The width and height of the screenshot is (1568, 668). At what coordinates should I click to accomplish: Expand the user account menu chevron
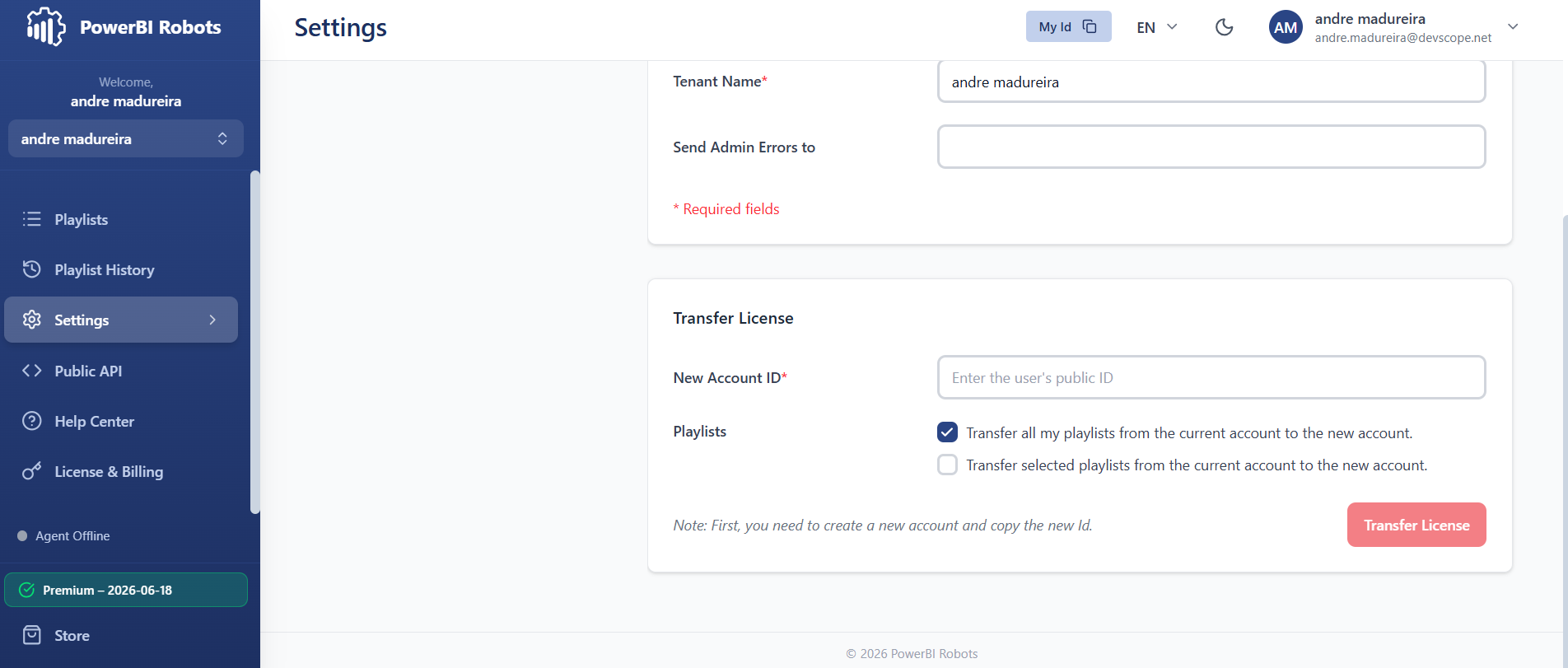1513,27
